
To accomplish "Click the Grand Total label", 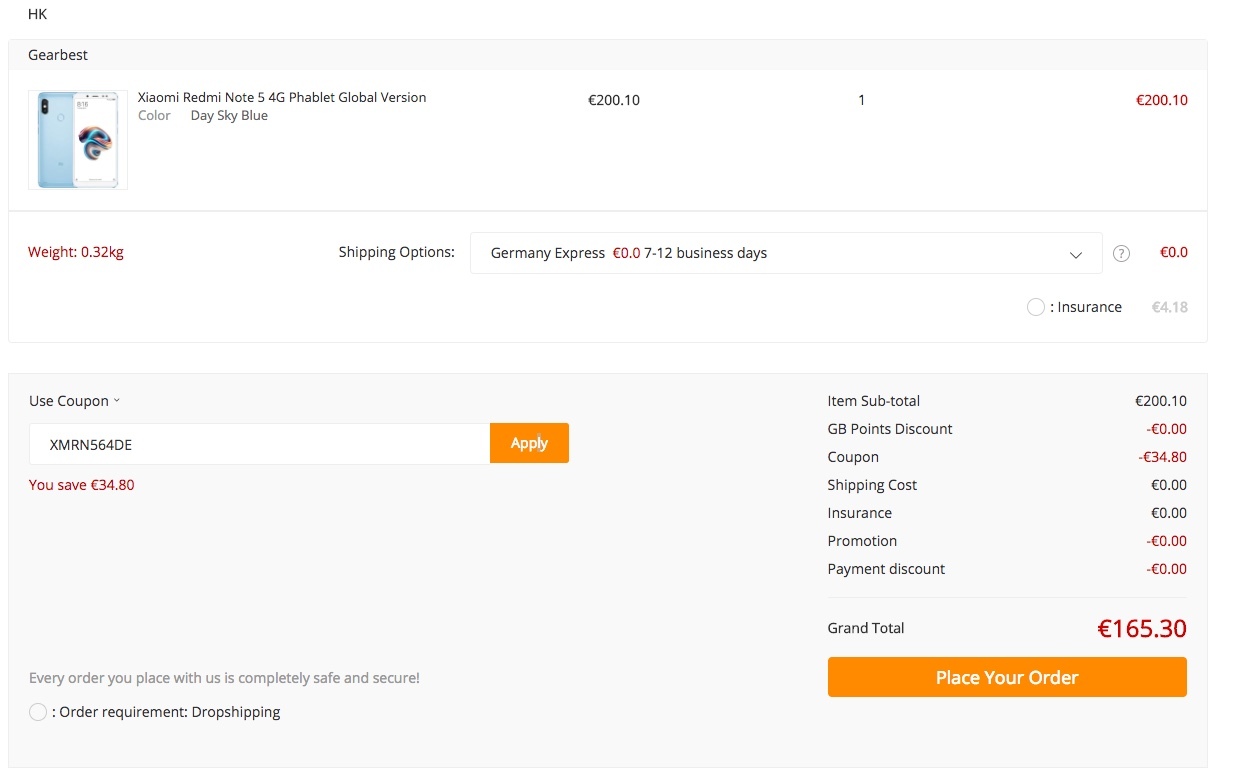I will (866, 628).
